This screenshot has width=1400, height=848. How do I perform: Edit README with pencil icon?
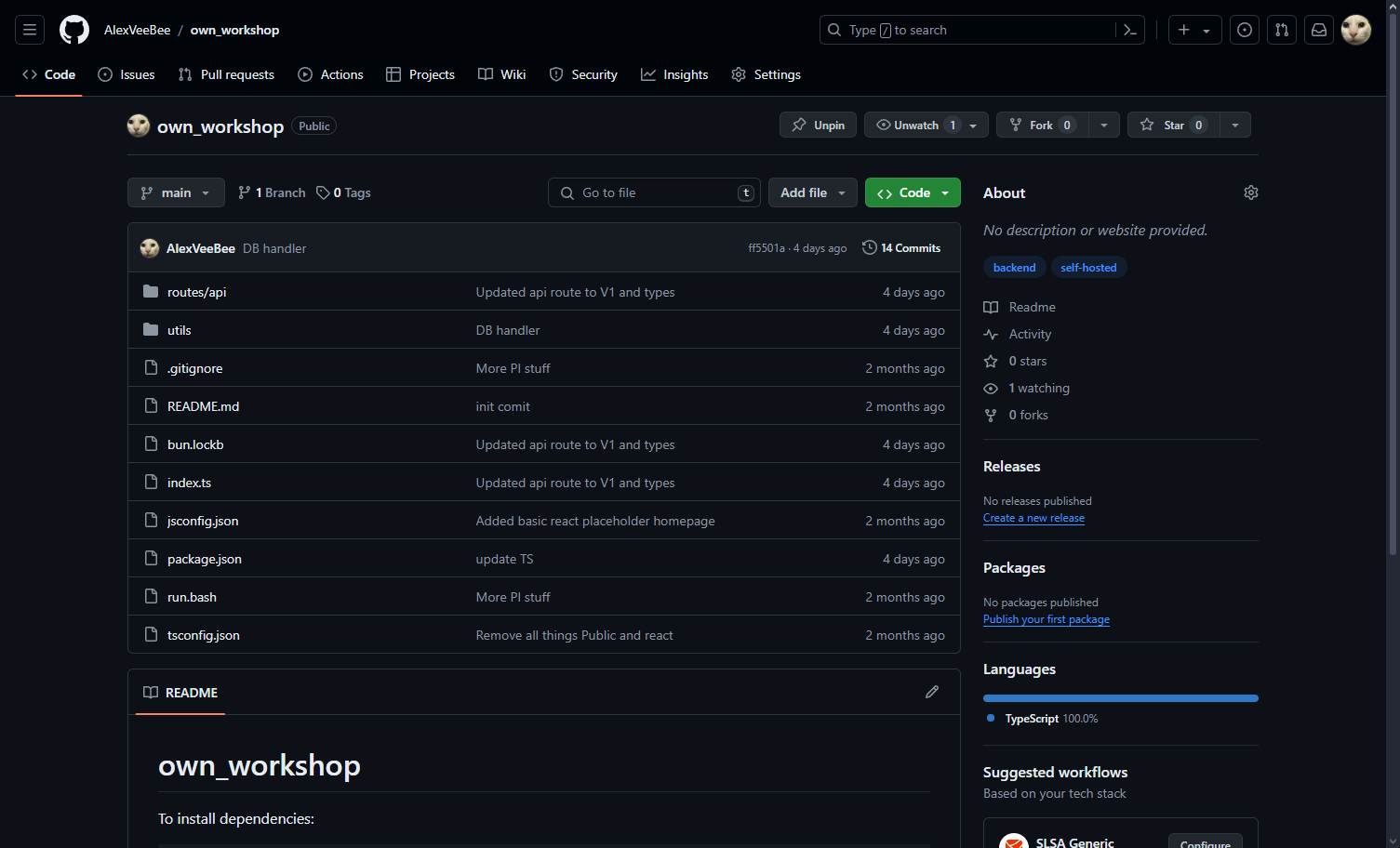tap(932, 692)
